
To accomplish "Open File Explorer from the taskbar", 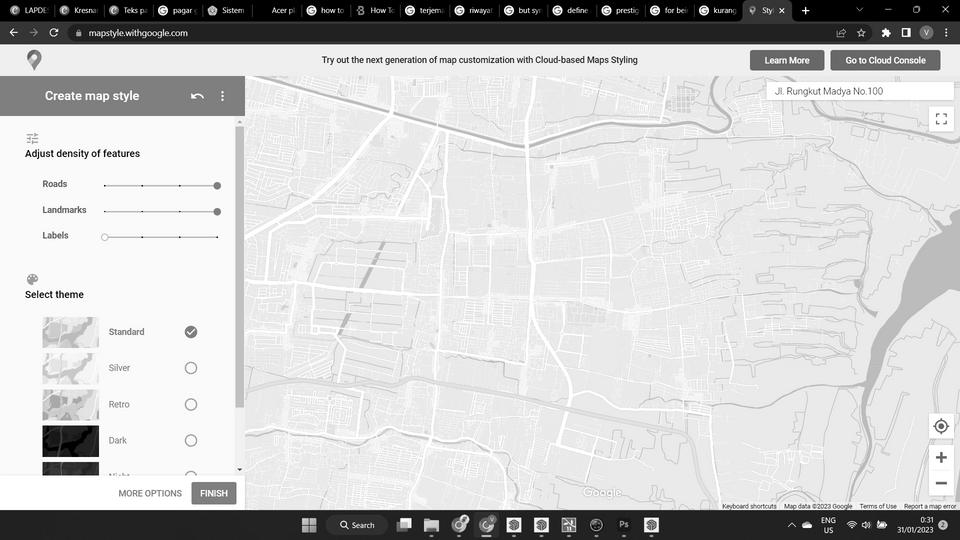I will coord(432,525).
